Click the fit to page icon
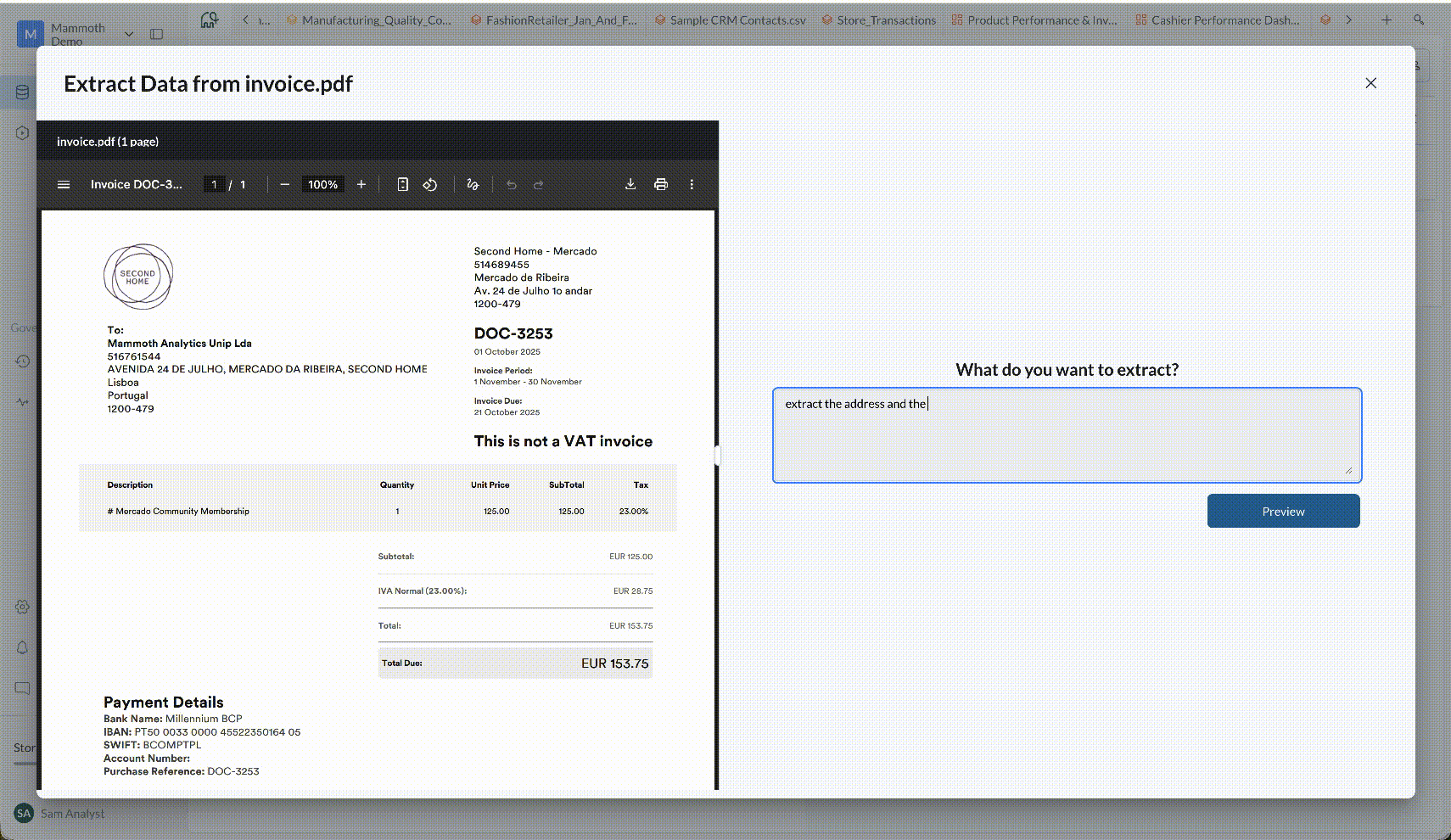This screenshot has height=840, width=1451. [x=403, y=184]
